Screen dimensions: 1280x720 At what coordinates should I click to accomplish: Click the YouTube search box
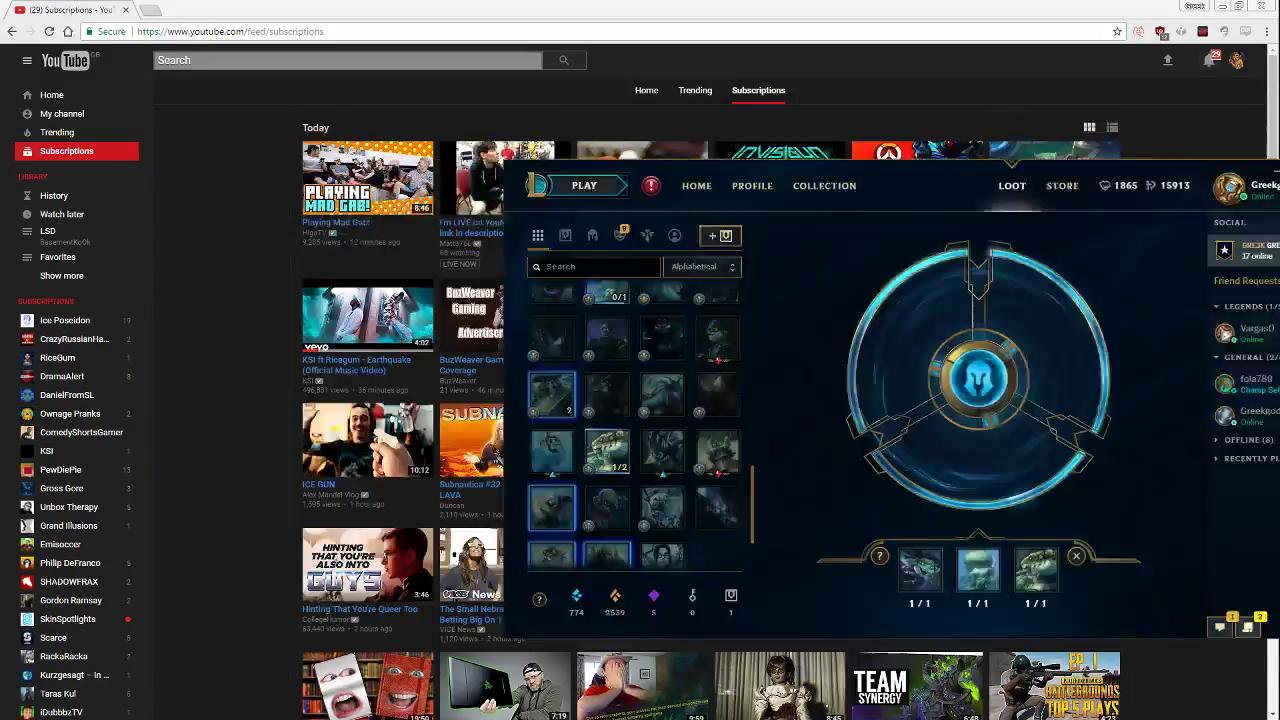(x=348, y=61)
